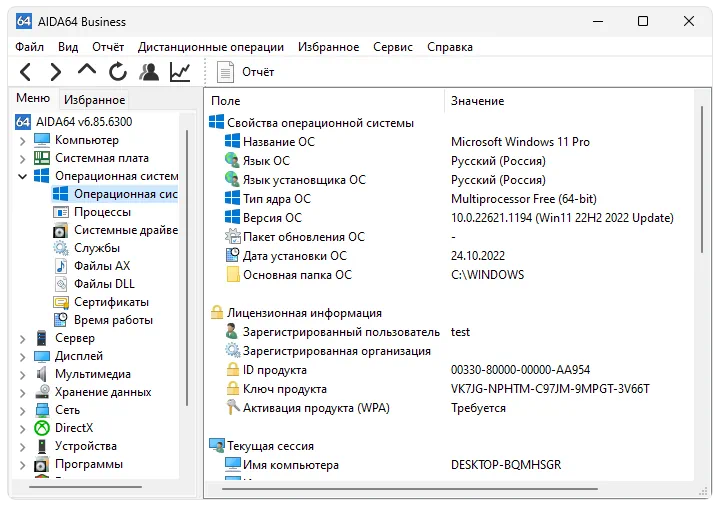This screenshot has height=505, width=718.
Task: Select the Версия ОС row
Action: [x=449, y=218]
